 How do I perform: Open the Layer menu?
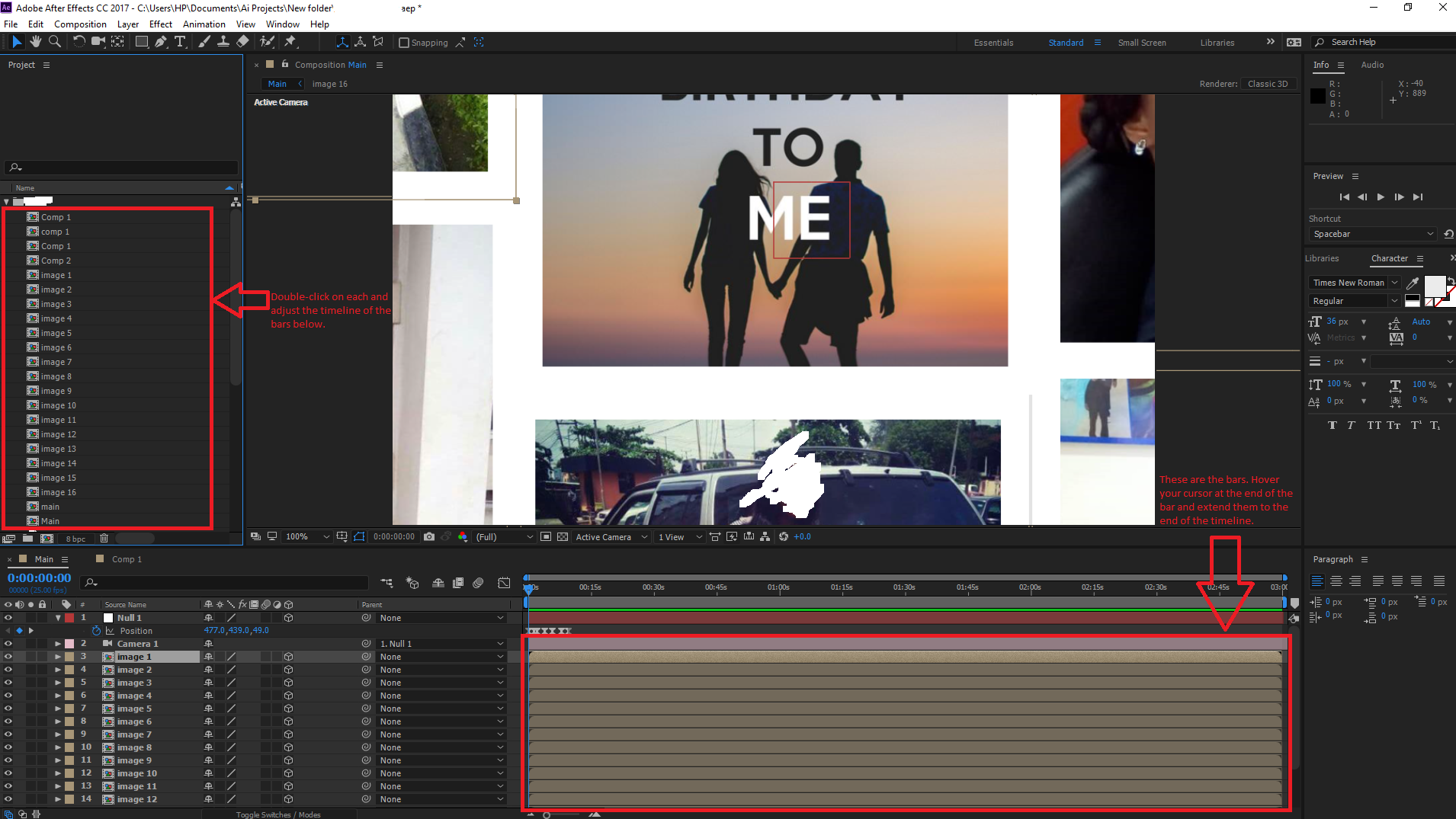click(x=128, y=24)
